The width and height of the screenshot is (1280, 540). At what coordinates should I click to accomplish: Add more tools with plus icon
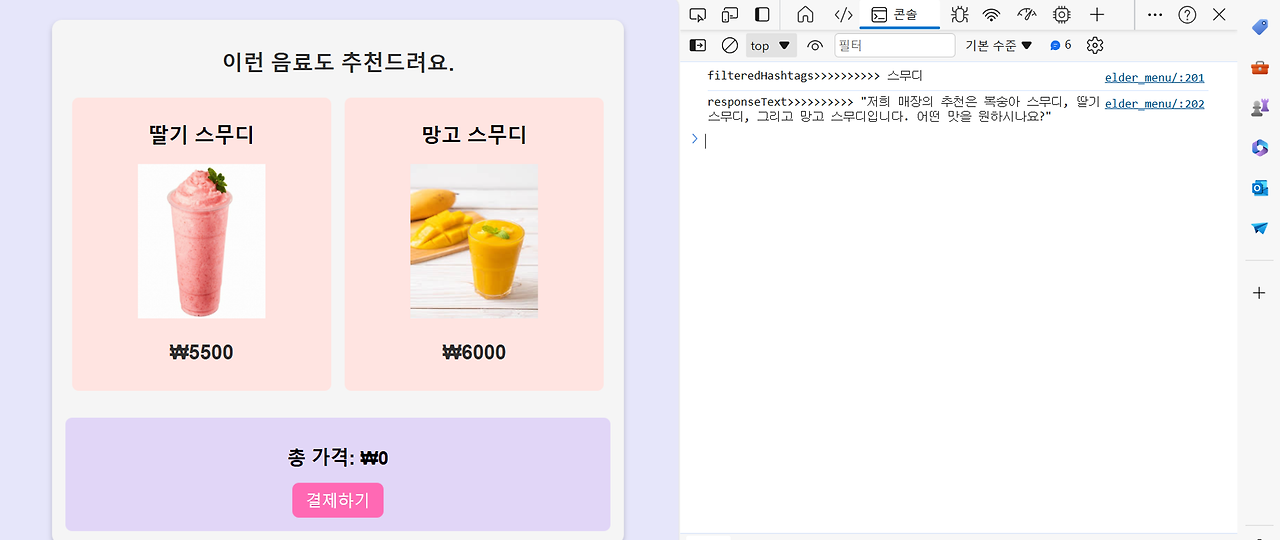pyautogui.click(x=1097, y=15)
